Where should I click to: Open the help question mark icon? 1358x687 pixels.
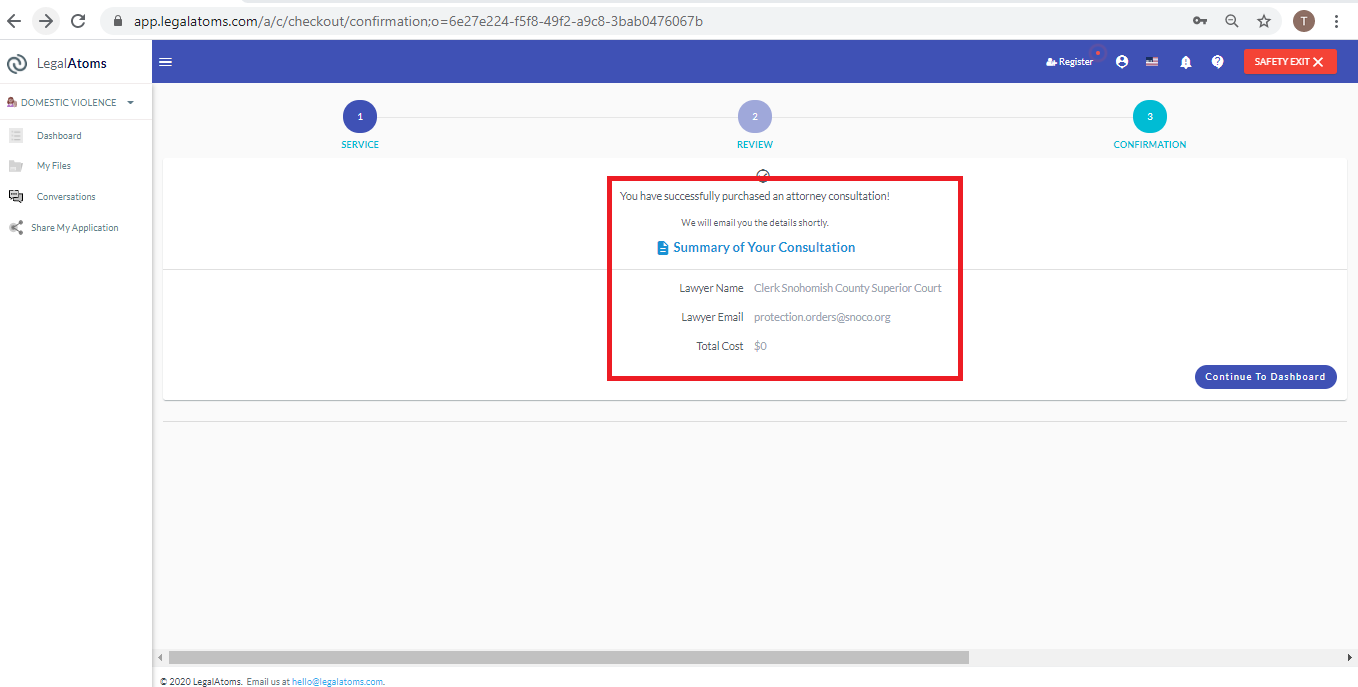pyautogui.click(x=1217, y=62)
